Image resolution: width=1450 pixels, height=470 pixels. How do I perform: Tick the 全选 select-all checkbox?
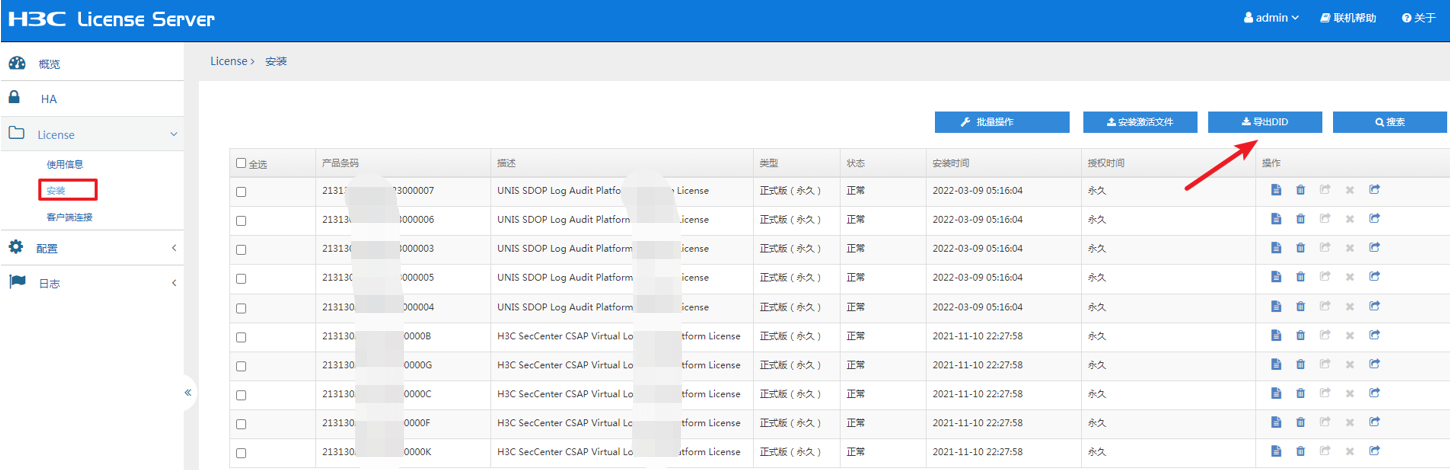[x=241, y=163]
